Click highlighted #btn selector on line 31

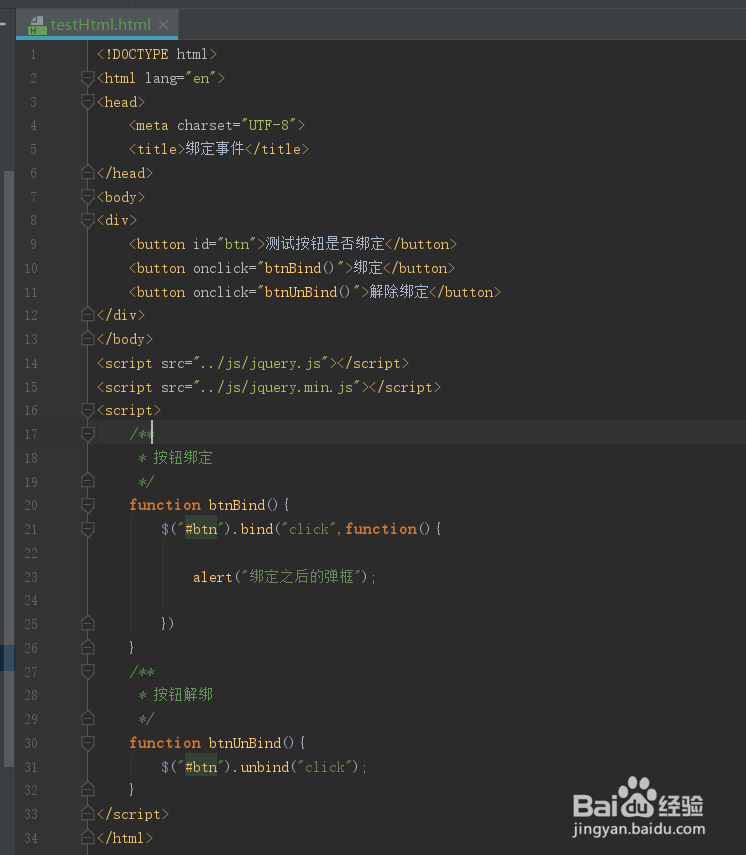coord(201,767)
